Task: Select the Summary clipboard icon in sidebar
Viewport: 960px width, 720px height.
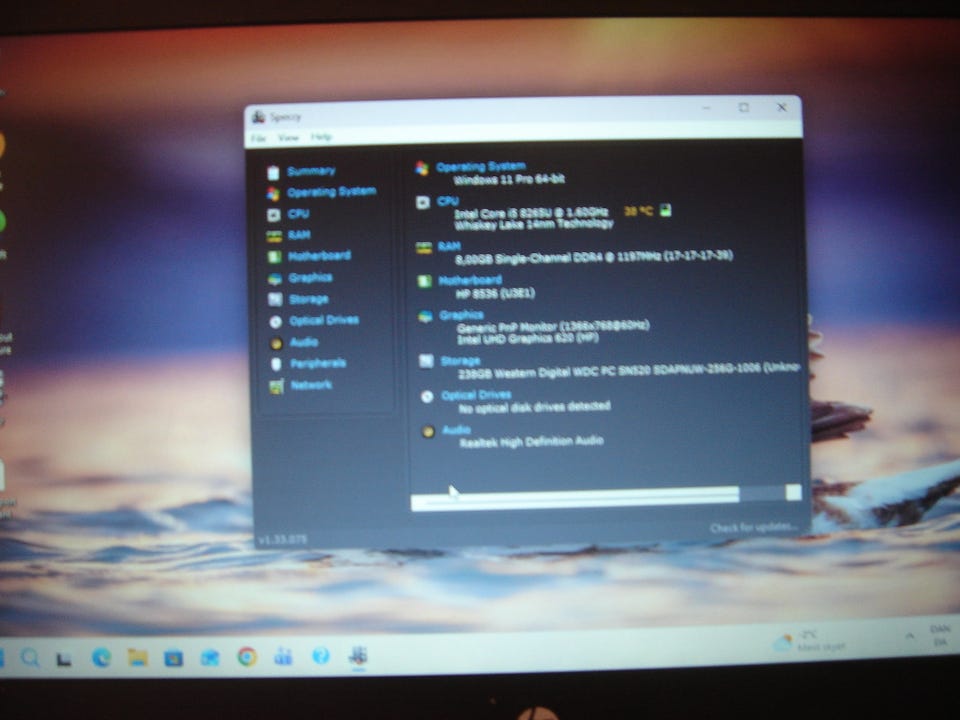Action: point(273,173)
